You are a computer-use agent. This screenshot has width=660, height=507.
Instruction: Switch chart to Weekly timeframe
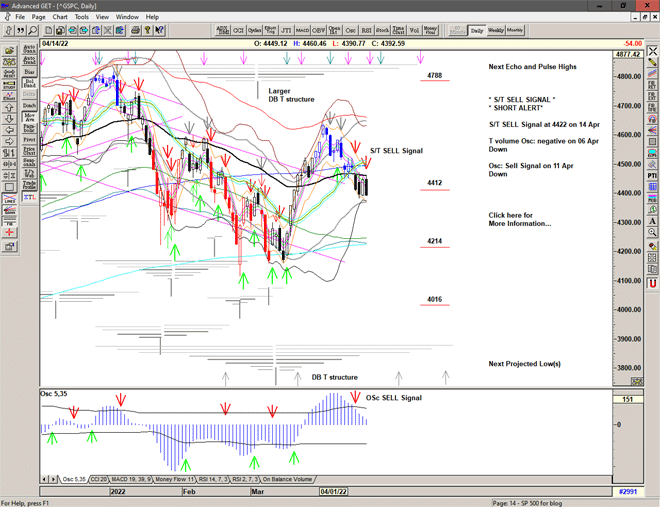click(x=496, y=31)
